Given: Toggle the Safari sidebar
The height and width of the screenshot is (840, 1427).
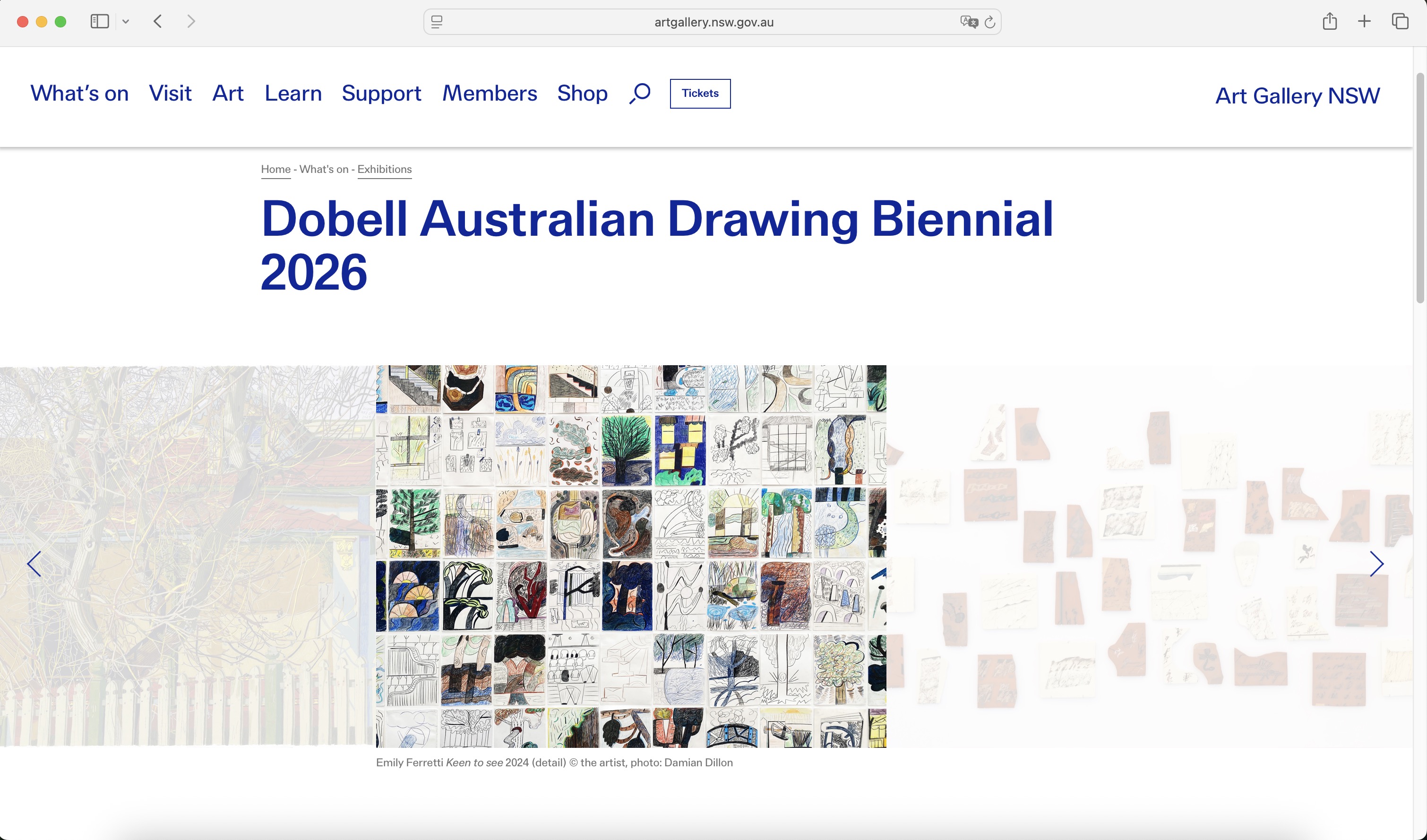Looking at the screenshot, I should click(100, 22).
